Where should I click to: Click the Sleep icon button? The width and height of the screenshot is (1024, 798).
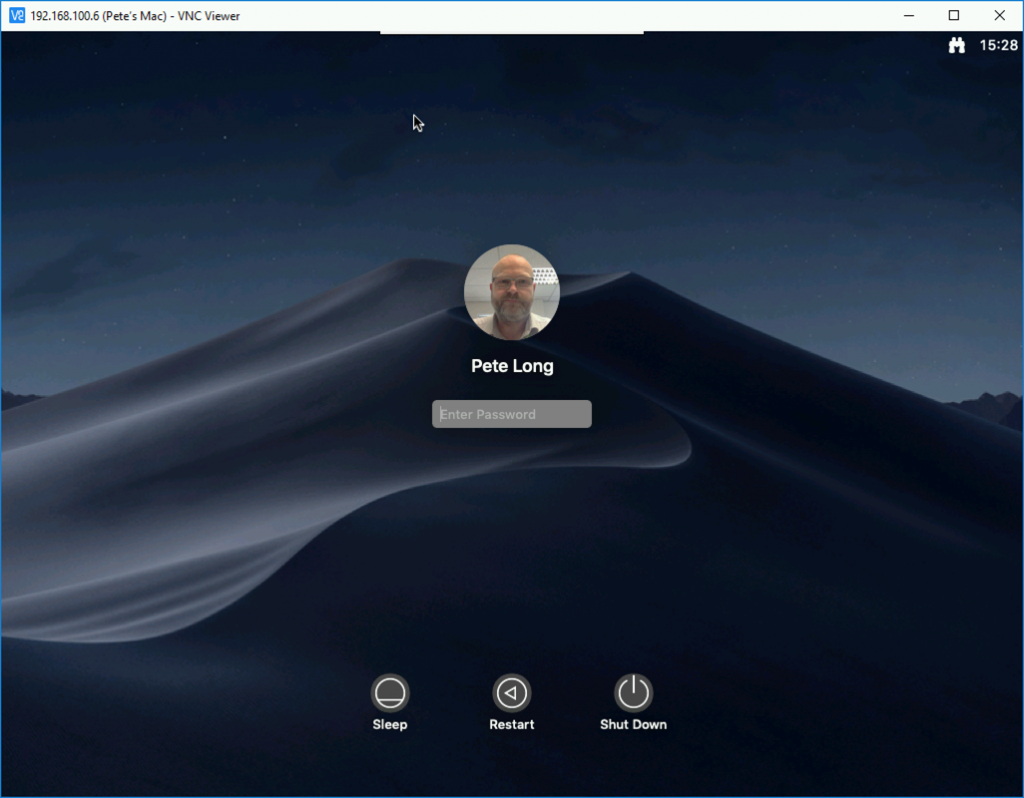390,692
